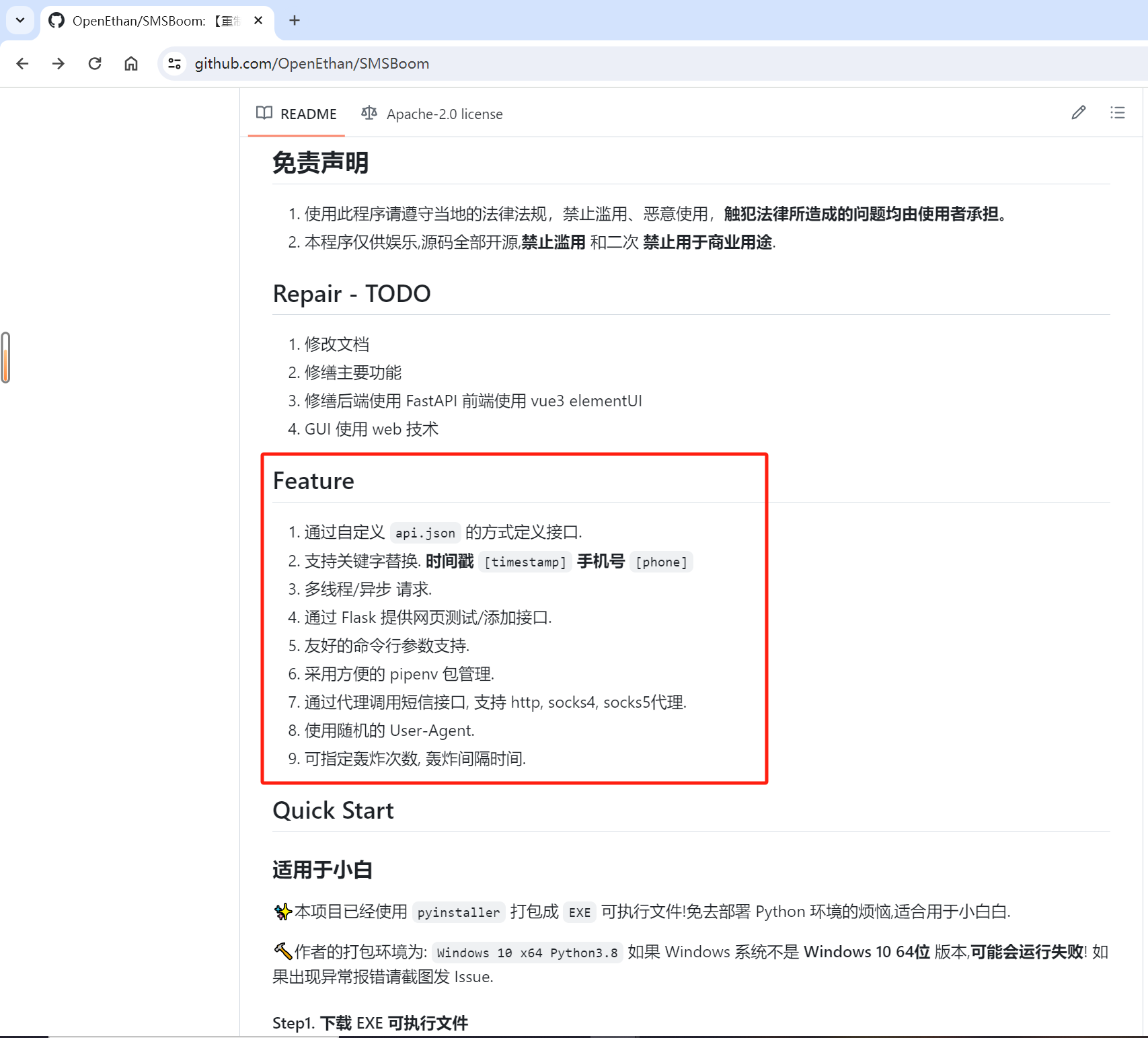
Task: Click the feature item mentioning Flask
Action: coord(428,618)
